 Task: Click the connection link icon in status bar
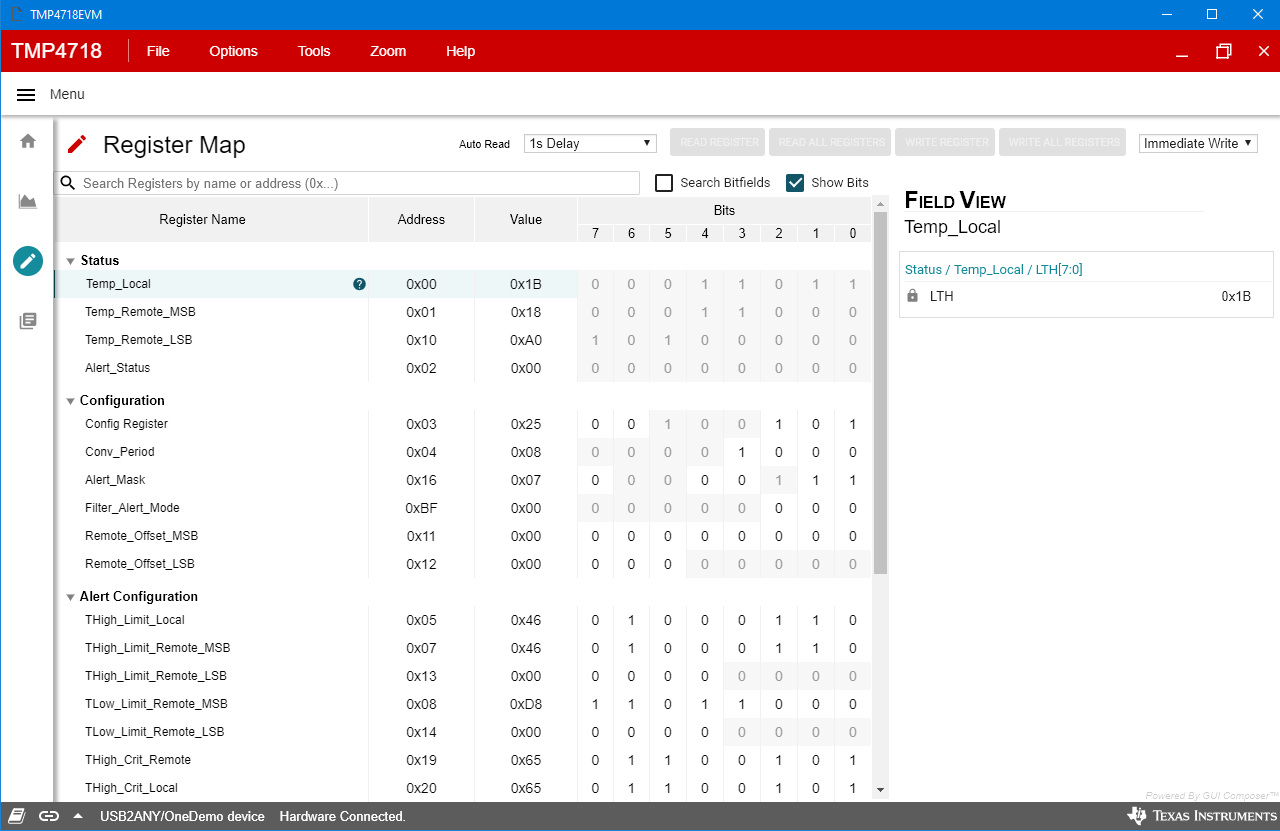click(x=49, y=816)
